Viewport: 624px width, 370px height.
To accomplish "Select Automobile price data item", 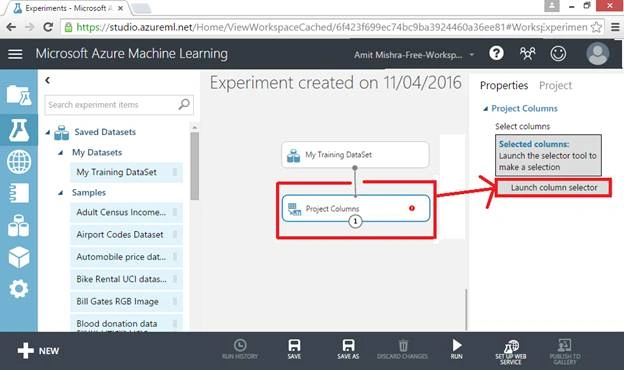I will pyautogui.click(x=127, y=257).
